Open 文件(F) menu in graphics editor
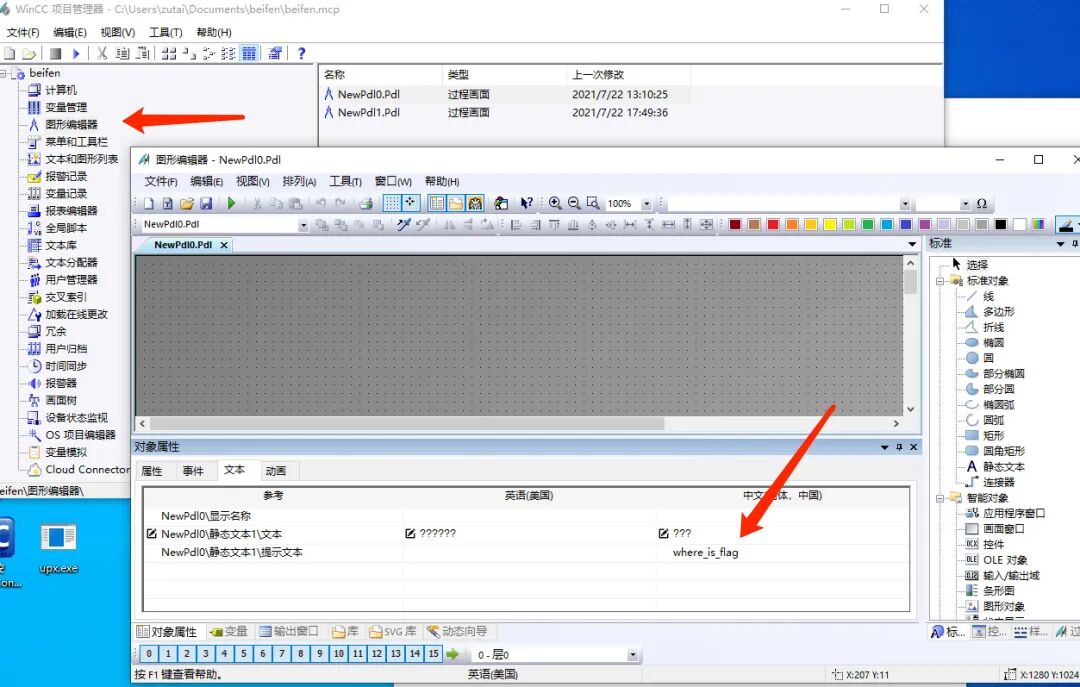Image resolution: width=1080 pixels, height=687 pixels. tap(160, 181)
